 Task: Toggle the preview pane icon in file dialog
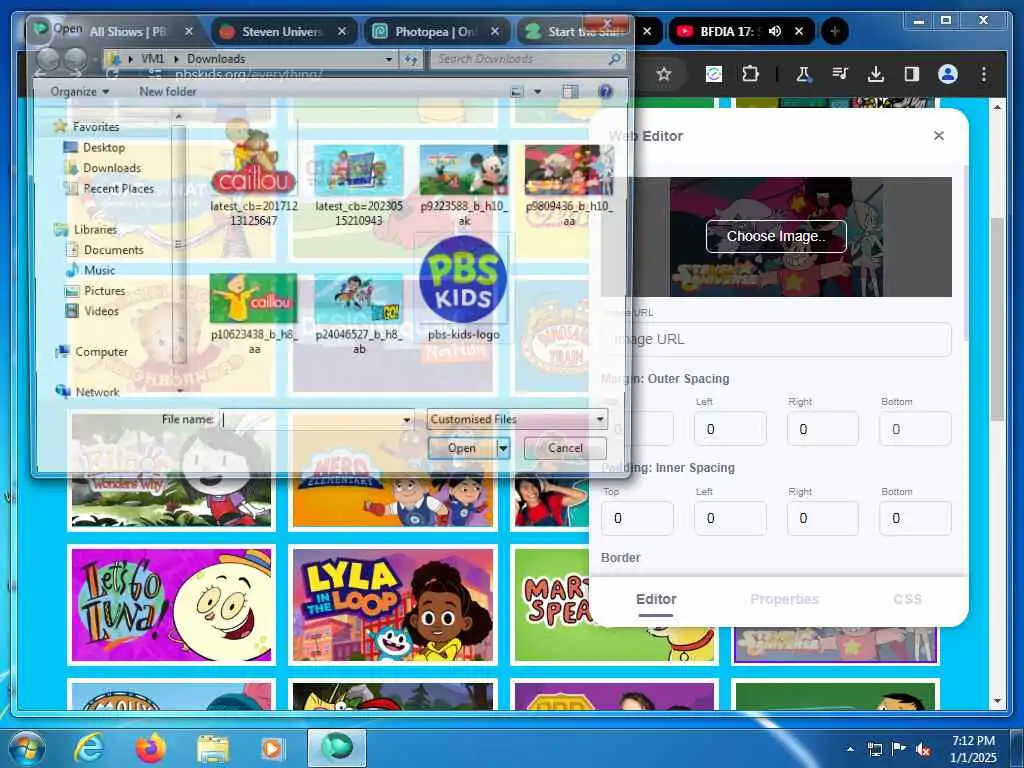[x=570, y=91]
